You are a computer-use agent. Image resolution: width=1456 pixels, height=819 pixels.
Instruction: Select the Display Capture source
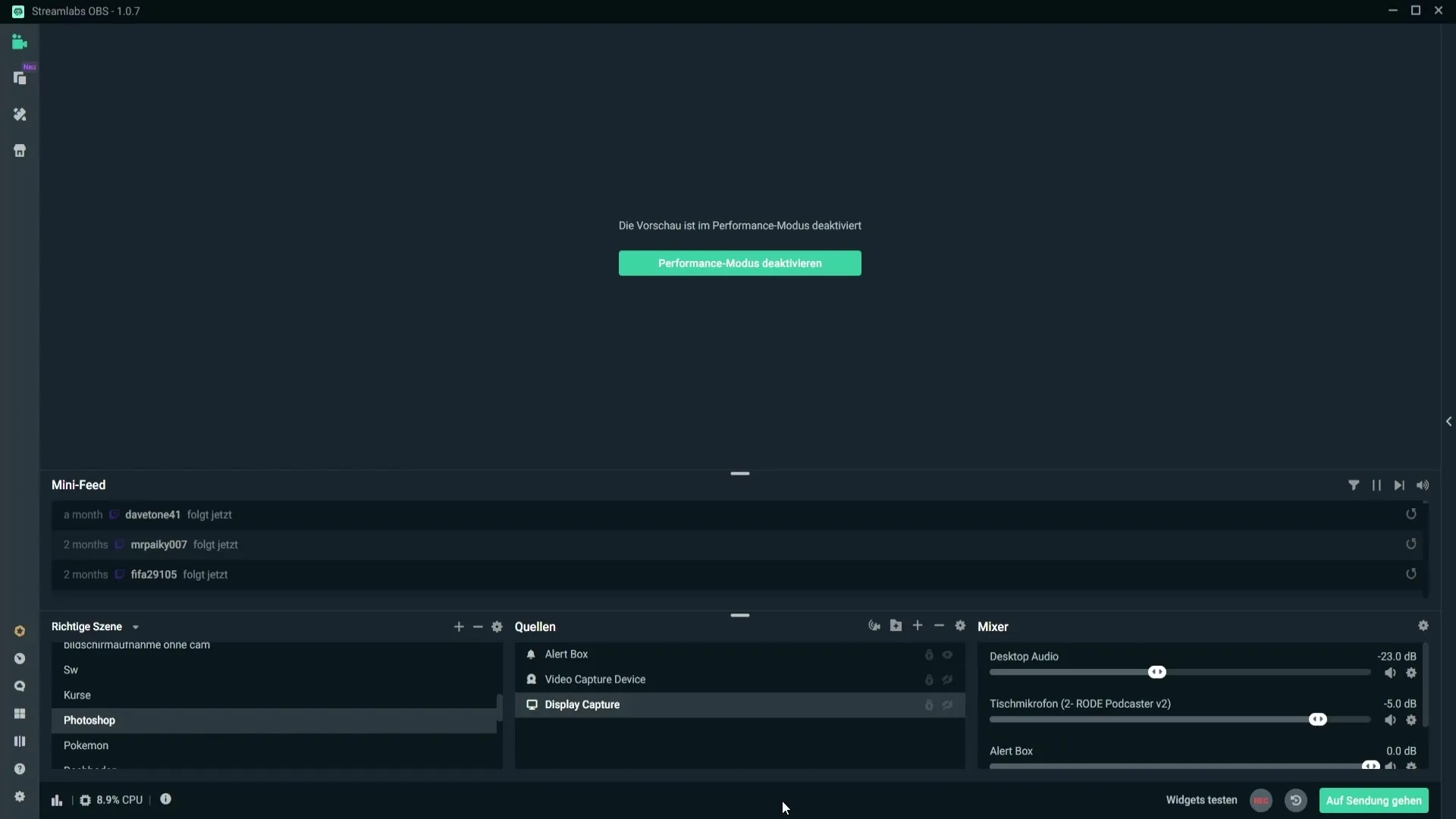click(x=739, y=704)
